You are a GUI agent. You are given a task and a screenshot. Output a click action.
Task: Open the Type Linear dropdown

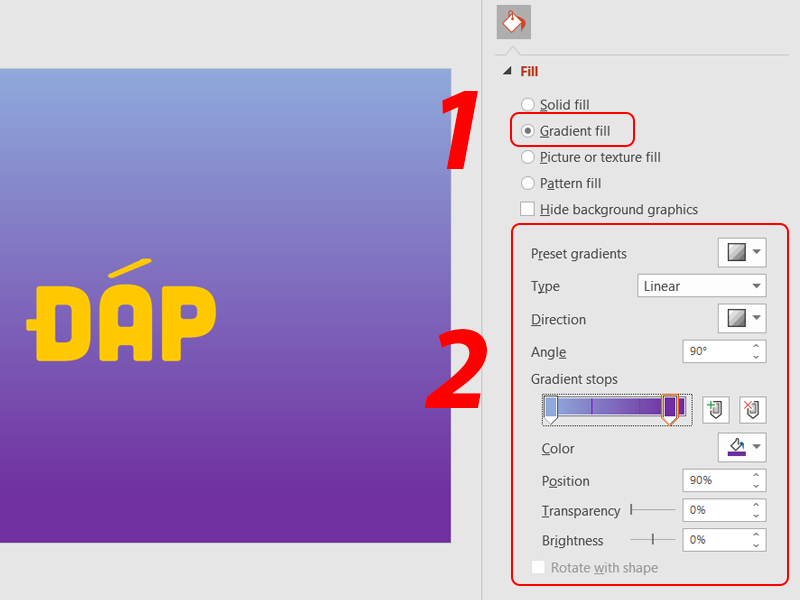pyautogui.click(x=701, y=286)
